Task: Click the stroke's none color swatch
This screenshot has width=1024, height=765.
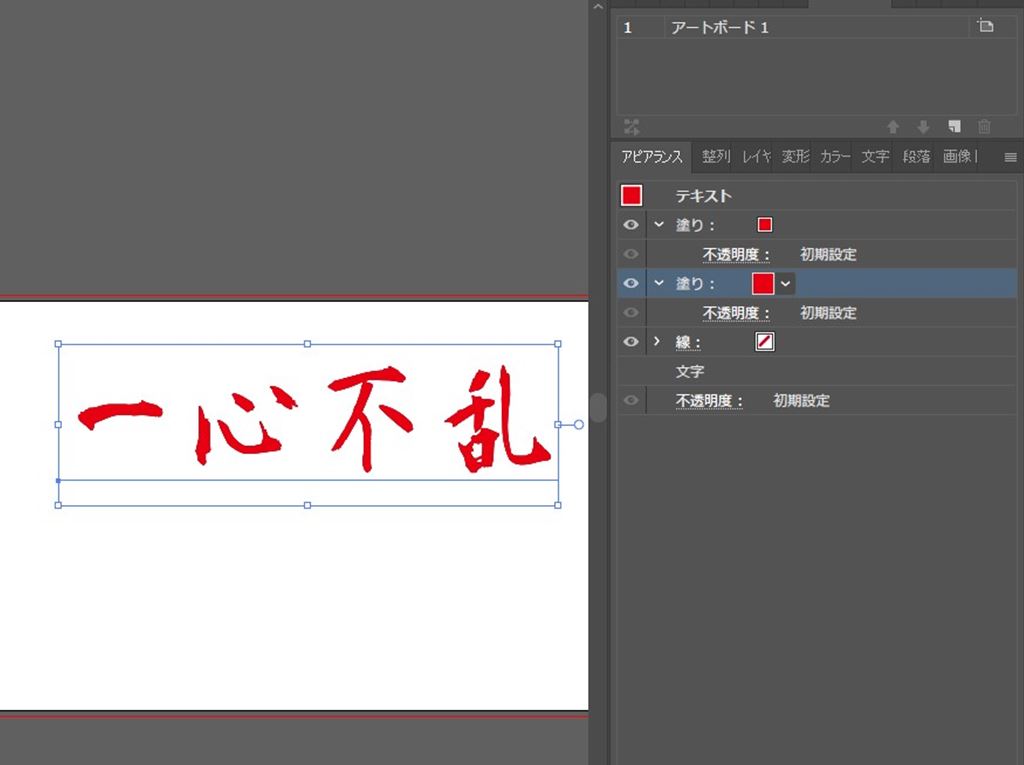Action: [x=764, y=342]
